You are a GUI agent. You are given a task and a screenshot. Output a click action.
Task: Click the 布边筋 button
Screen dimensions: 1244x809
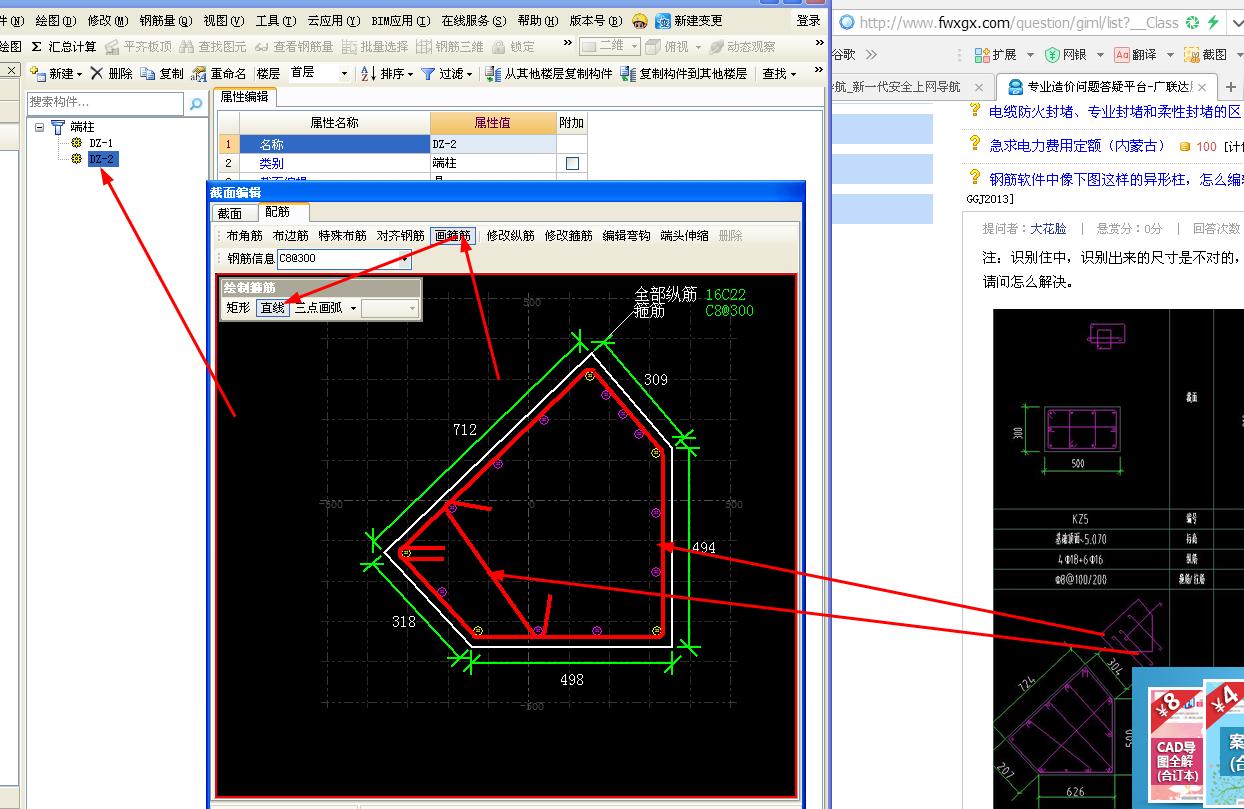[290, 236]
